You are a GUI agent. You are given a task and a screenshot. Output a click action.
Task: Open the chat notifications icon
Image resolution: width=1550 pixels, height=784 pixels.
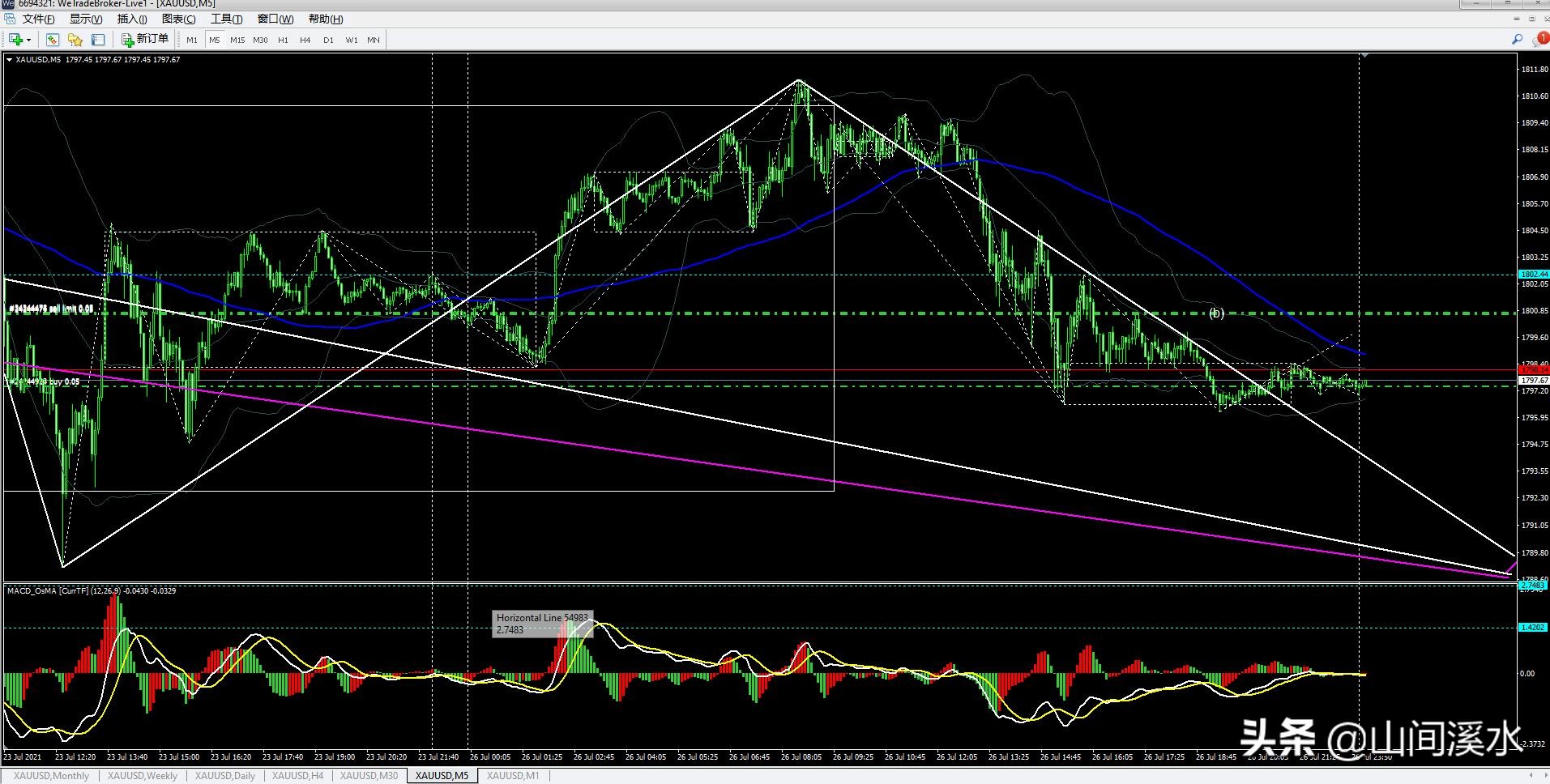pos(1540,39)
